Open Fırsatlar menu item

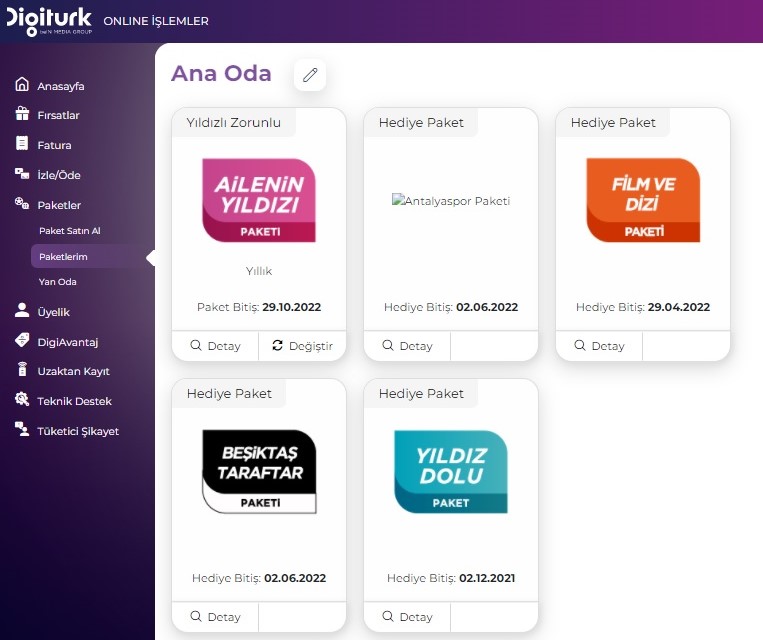click(x=58, y=115)
